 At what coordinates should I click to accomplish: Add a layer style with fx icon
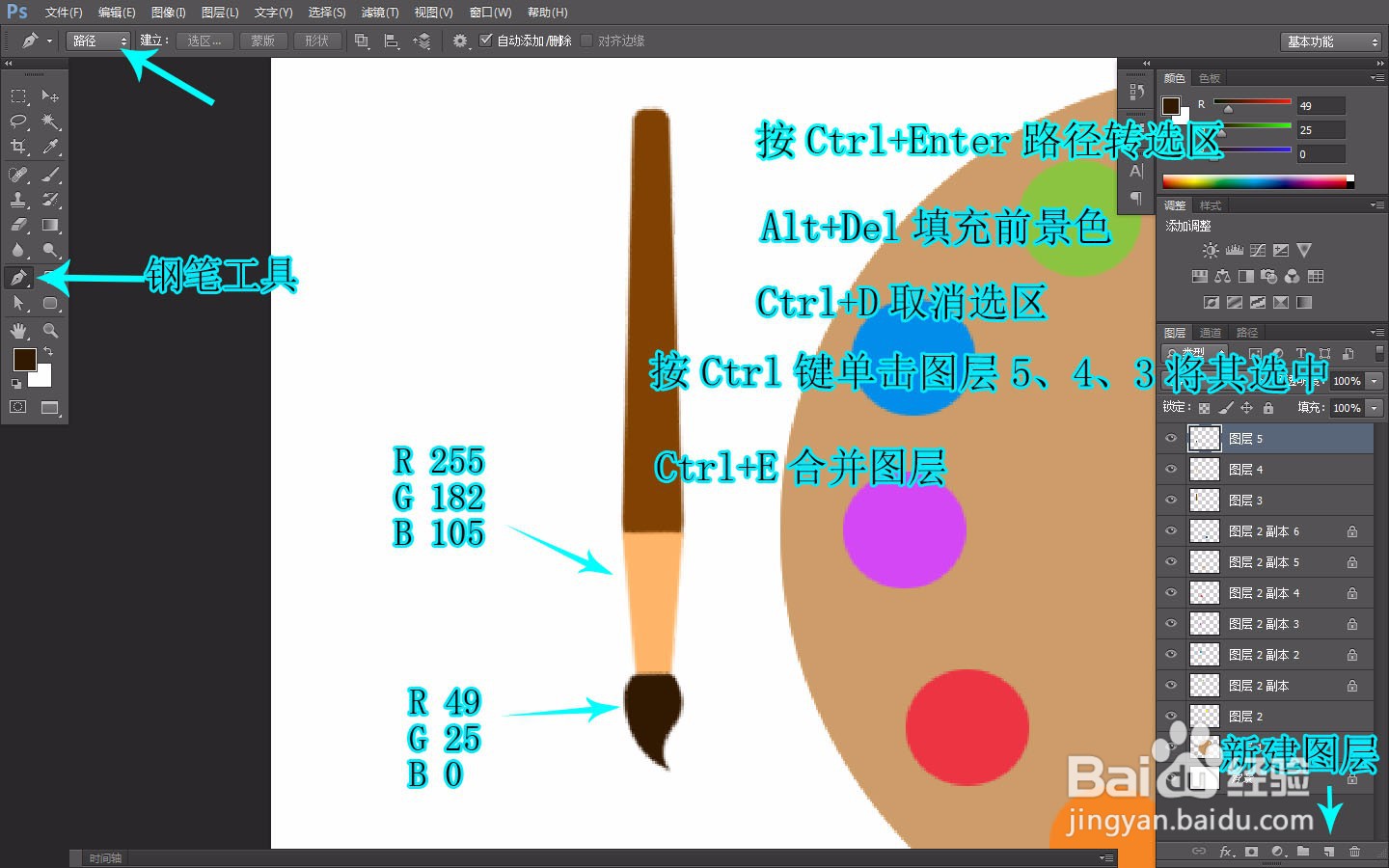pyautogui.click(x=1226, y=852)
